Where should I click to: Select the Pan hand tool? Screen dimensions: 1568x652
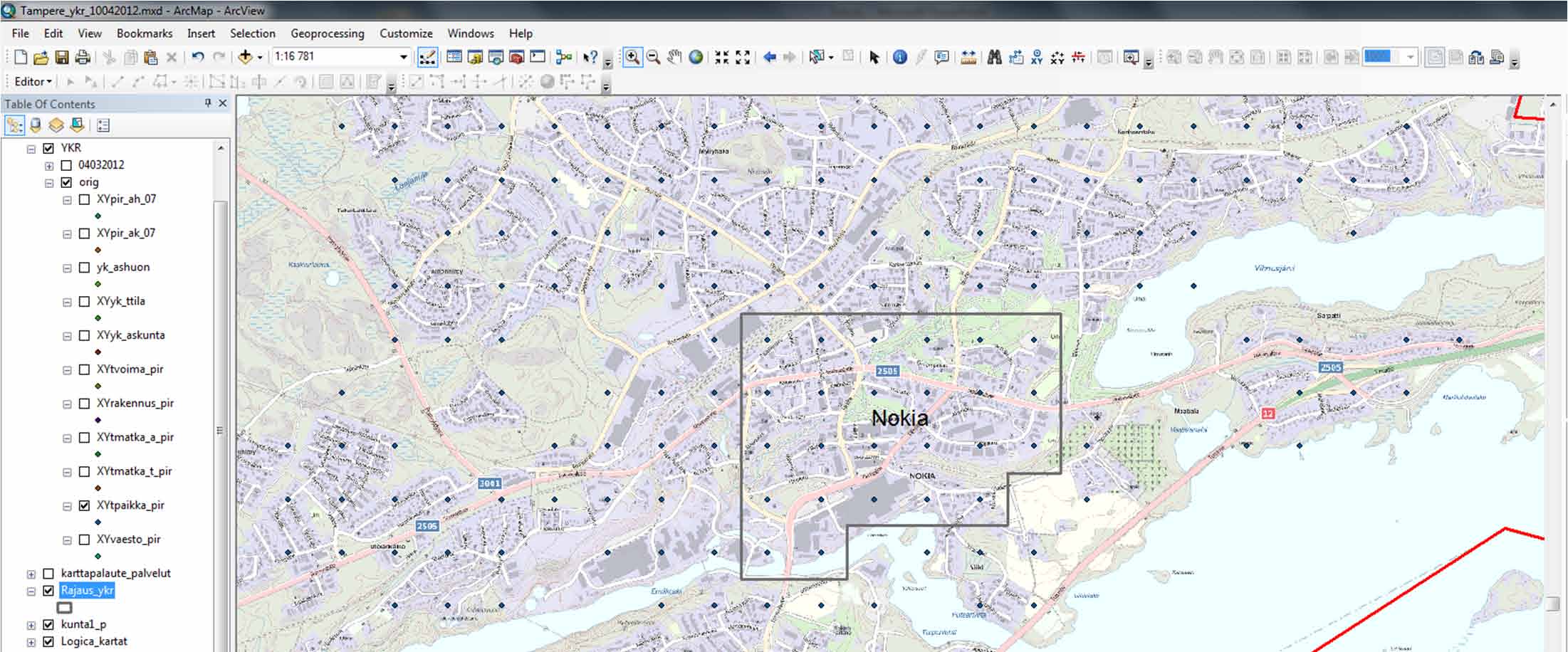[x=674, y=57]
